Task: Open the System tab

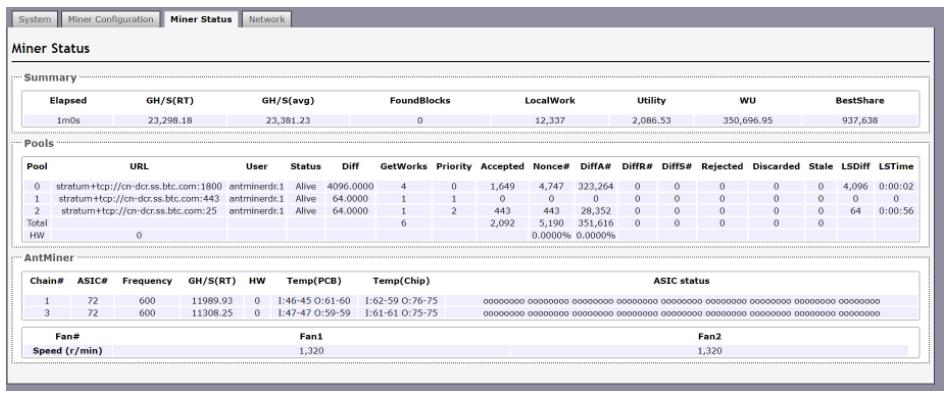Action: 34,19
